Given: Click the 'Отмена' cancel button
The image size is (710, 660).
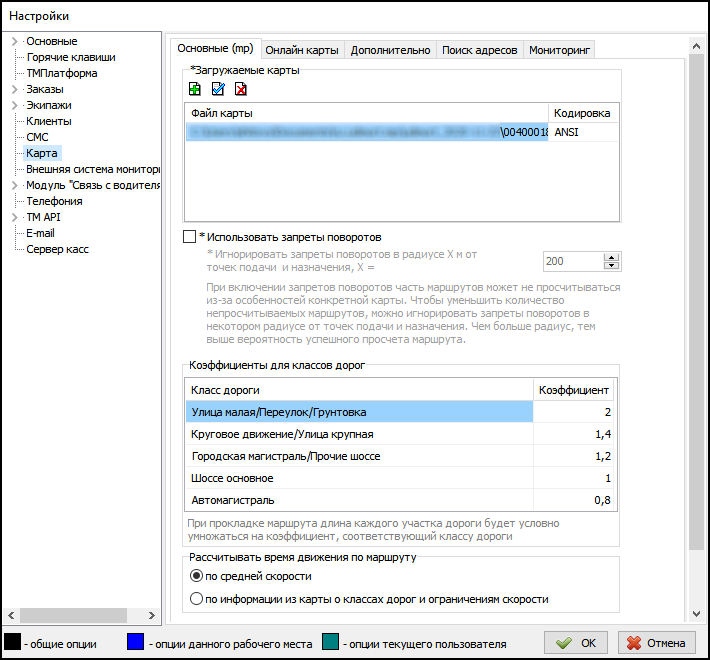Looking at the screenshot, I should tap(657, 643).
